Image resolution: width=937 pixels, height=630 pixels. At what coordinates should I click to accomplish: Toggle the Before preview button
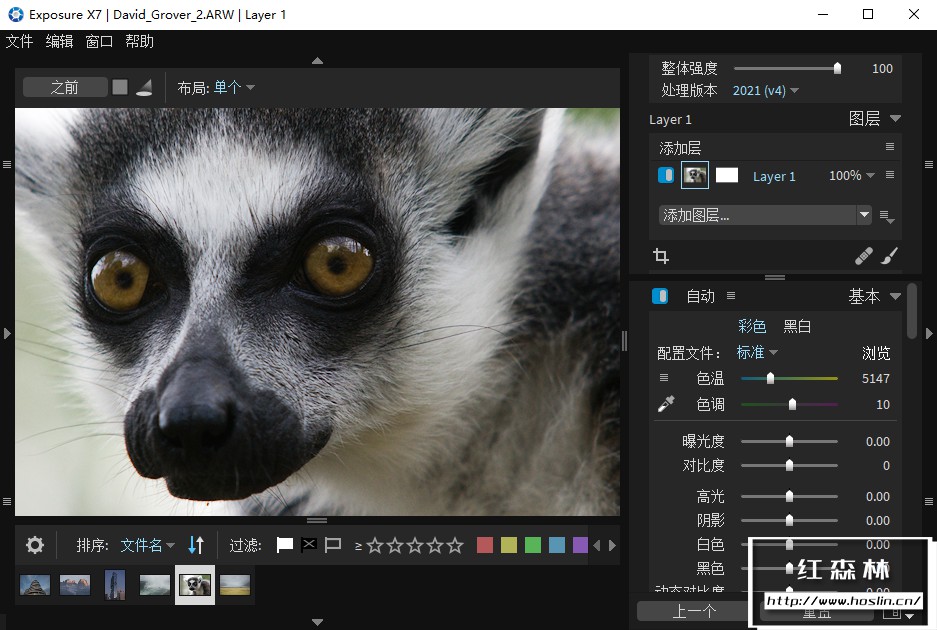pos(65,87)
